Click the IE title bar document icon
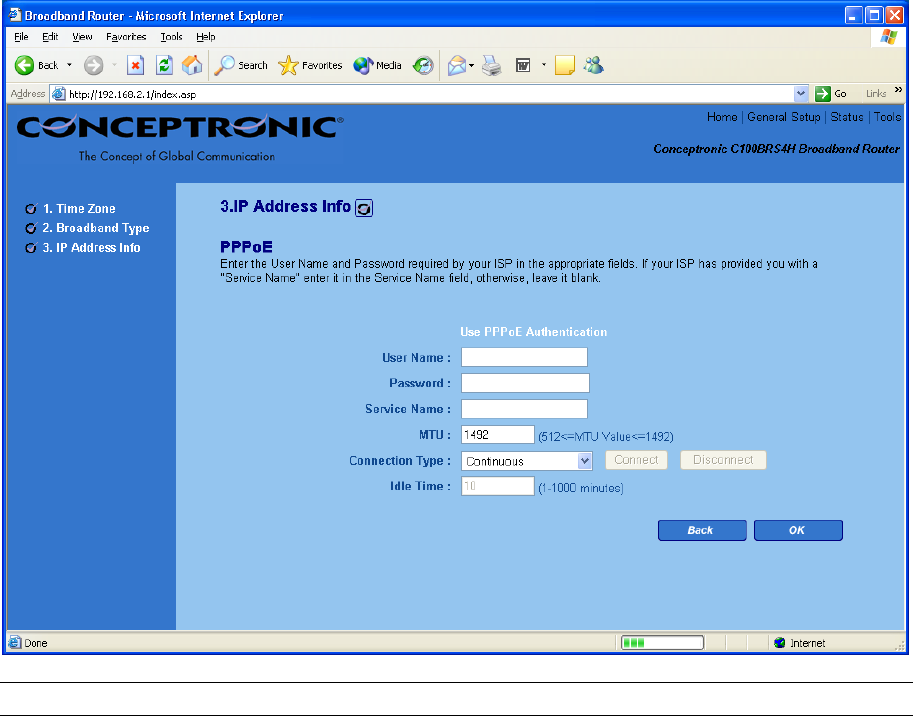This screenshot has height=716, width=913. [x=15, y=15]
